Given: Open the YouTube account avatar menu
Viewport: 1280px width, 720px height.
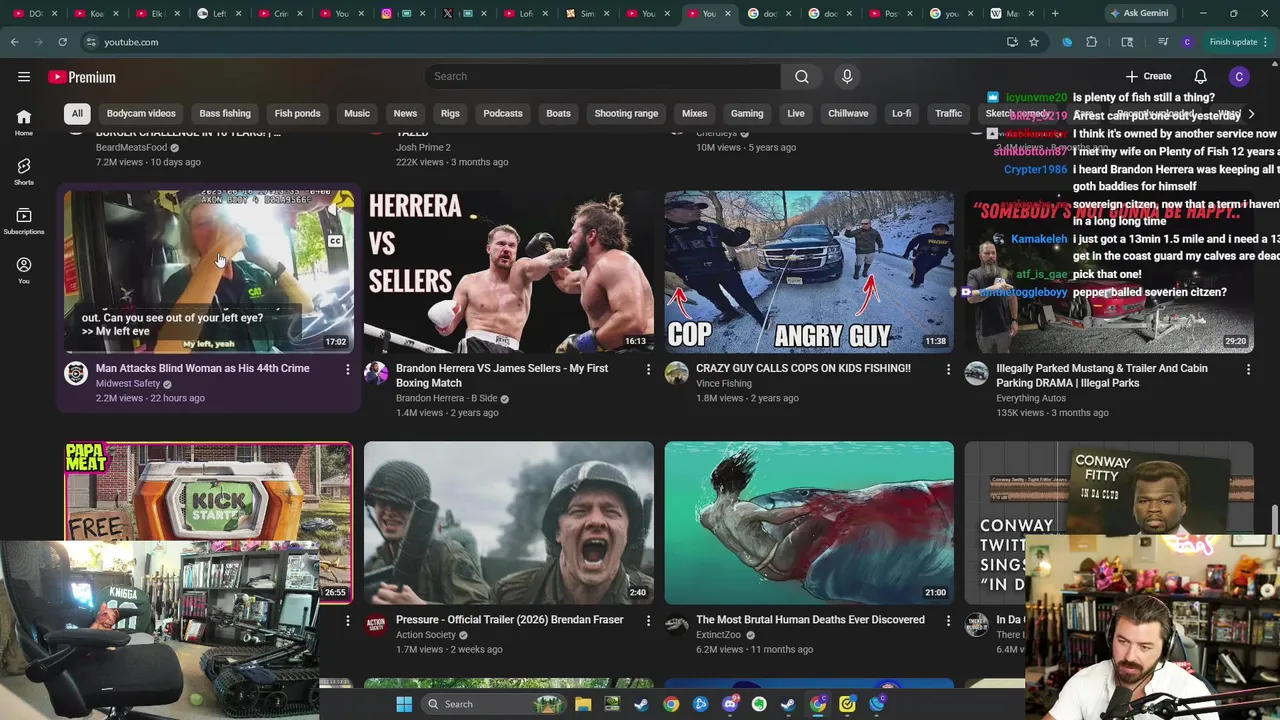Looking at the screenshot, I should pos(1239,77).
